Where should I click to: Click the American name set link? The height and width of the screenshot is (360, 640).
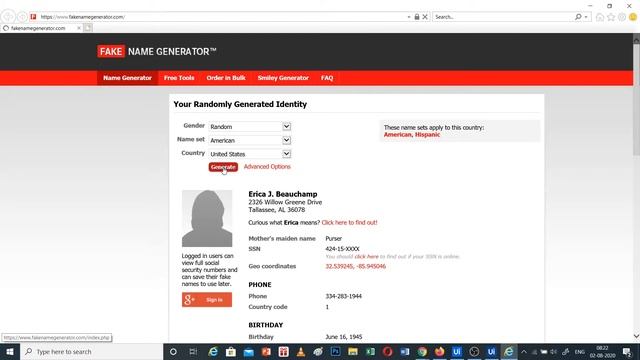point(398,135)
